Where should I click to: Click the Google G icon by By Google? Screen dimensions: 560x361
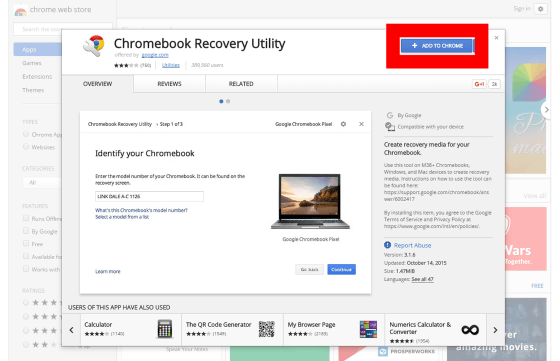390,115
